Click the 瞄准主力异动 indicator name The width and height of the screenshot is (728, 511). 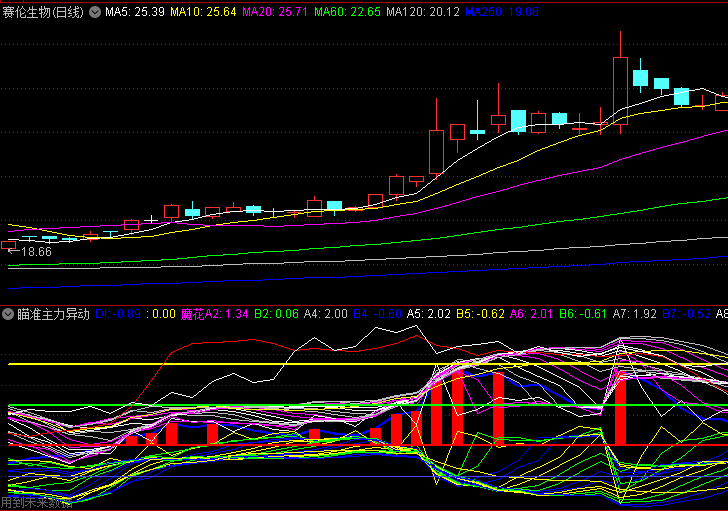point(53,314)
